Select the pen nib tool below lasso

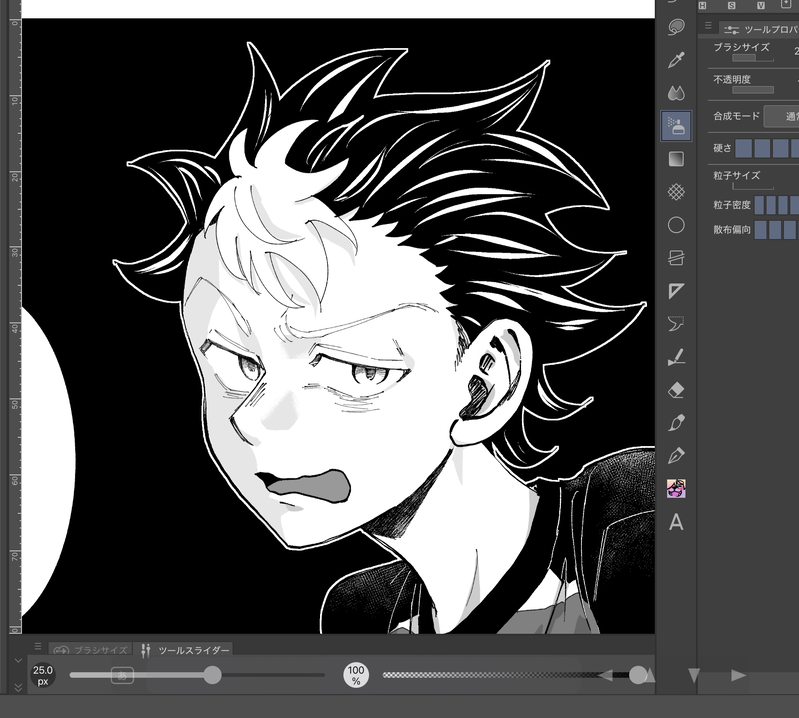[x=676, y=60]
